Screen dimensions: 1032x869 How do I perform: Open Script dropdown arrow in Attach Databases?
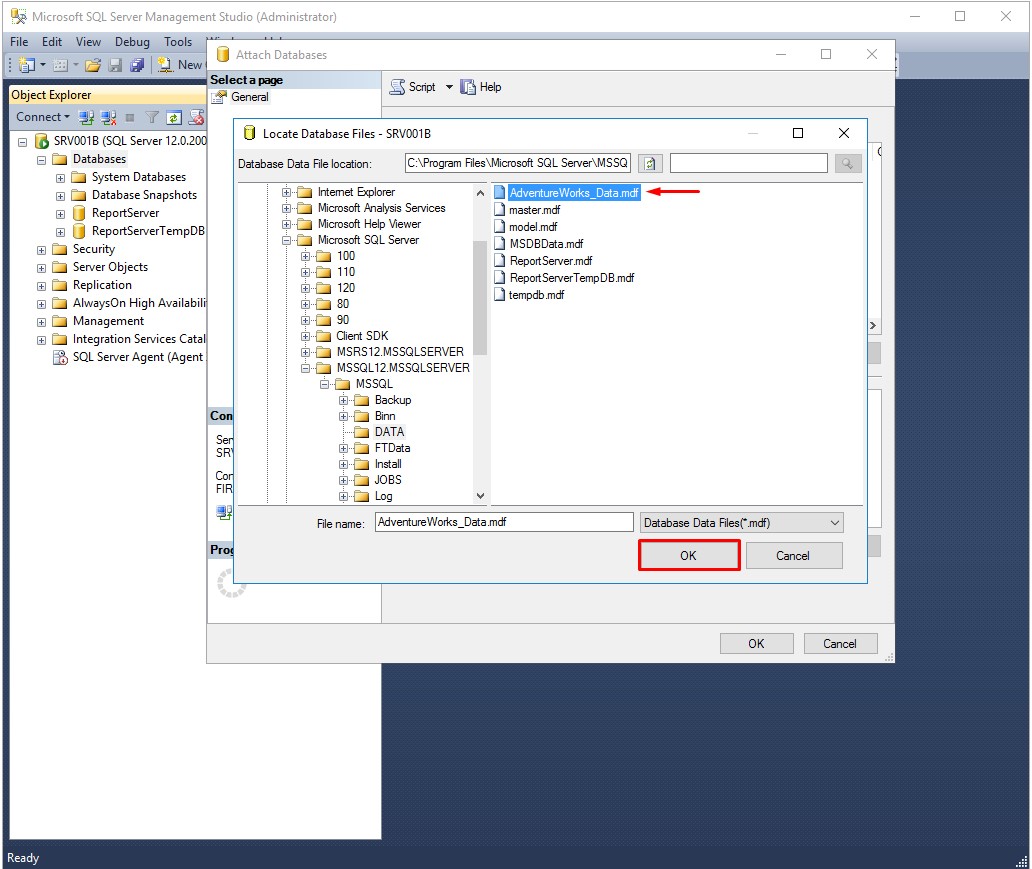tap(449, 87)
